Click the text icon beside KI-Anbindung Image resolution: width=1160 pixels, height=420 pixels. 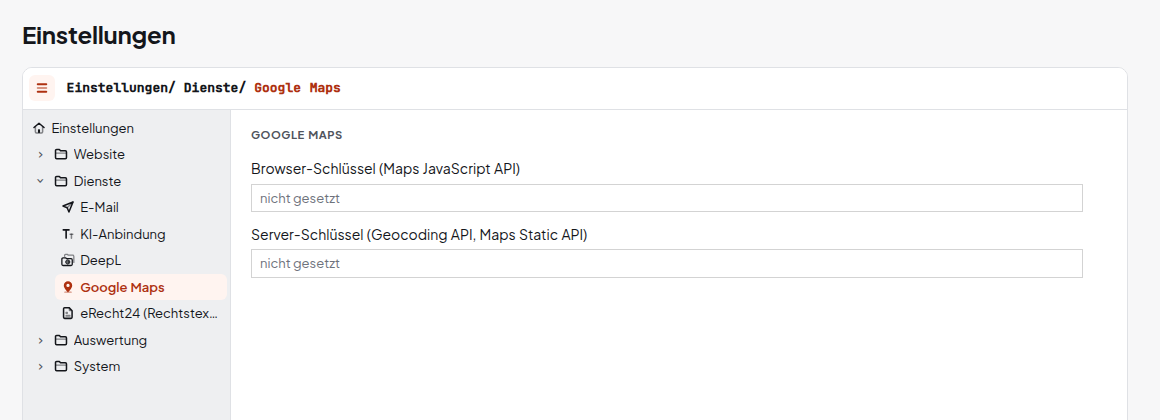click(x=68, y=235)
